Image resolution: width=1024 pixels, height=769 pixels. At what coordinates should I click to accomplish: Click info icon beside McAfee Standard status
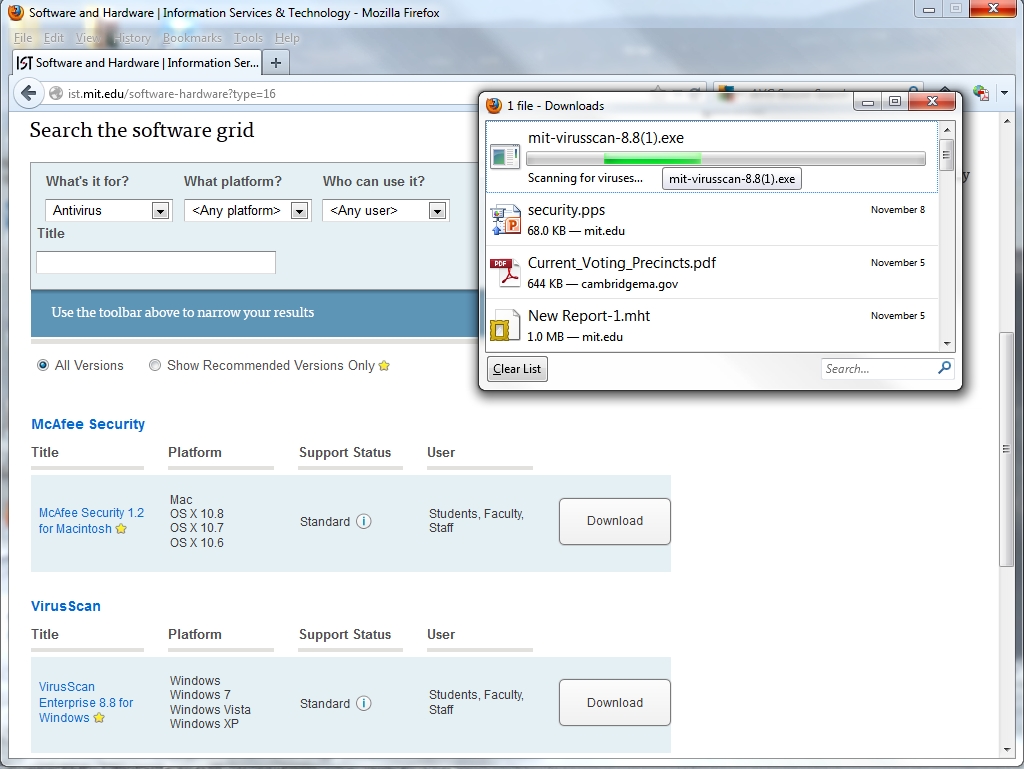[x=364, y=521]
